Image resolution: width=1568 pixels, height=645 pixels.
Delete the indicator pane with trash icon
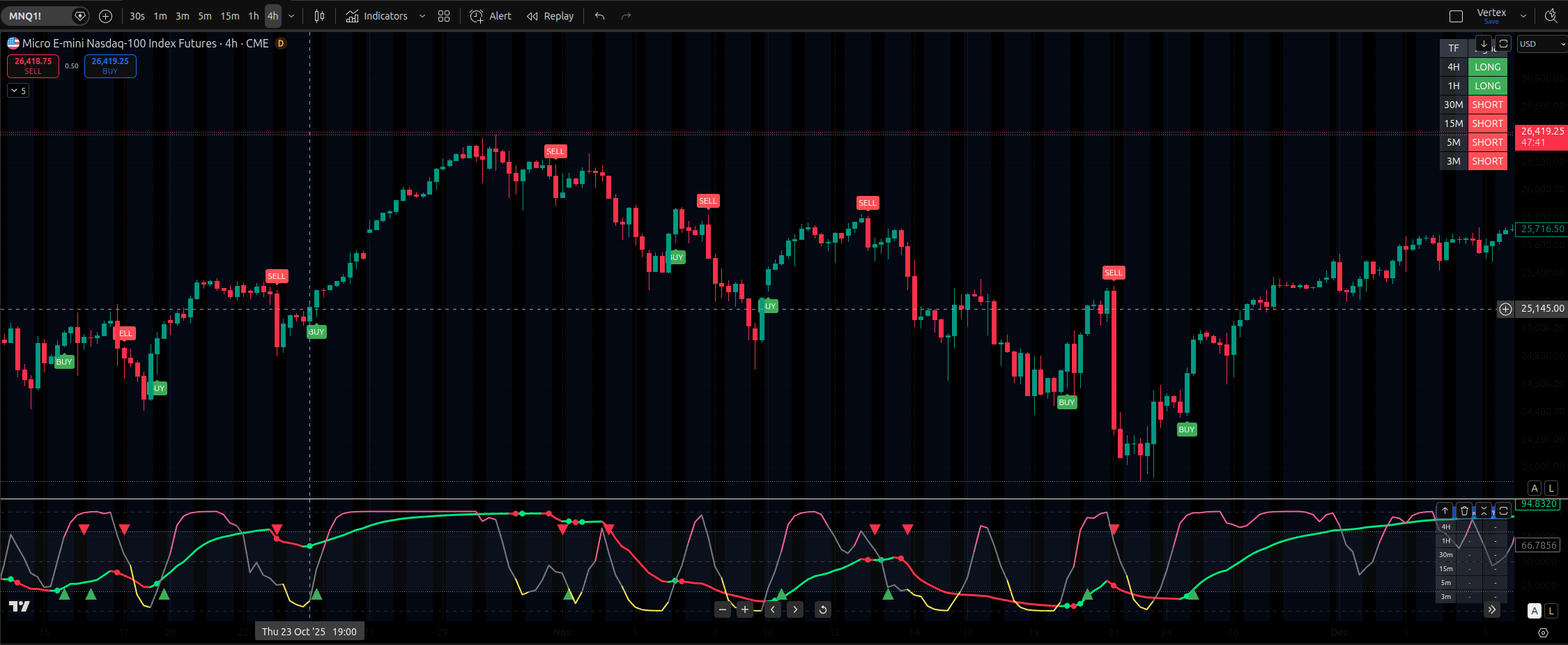[x=1464, y=510]
